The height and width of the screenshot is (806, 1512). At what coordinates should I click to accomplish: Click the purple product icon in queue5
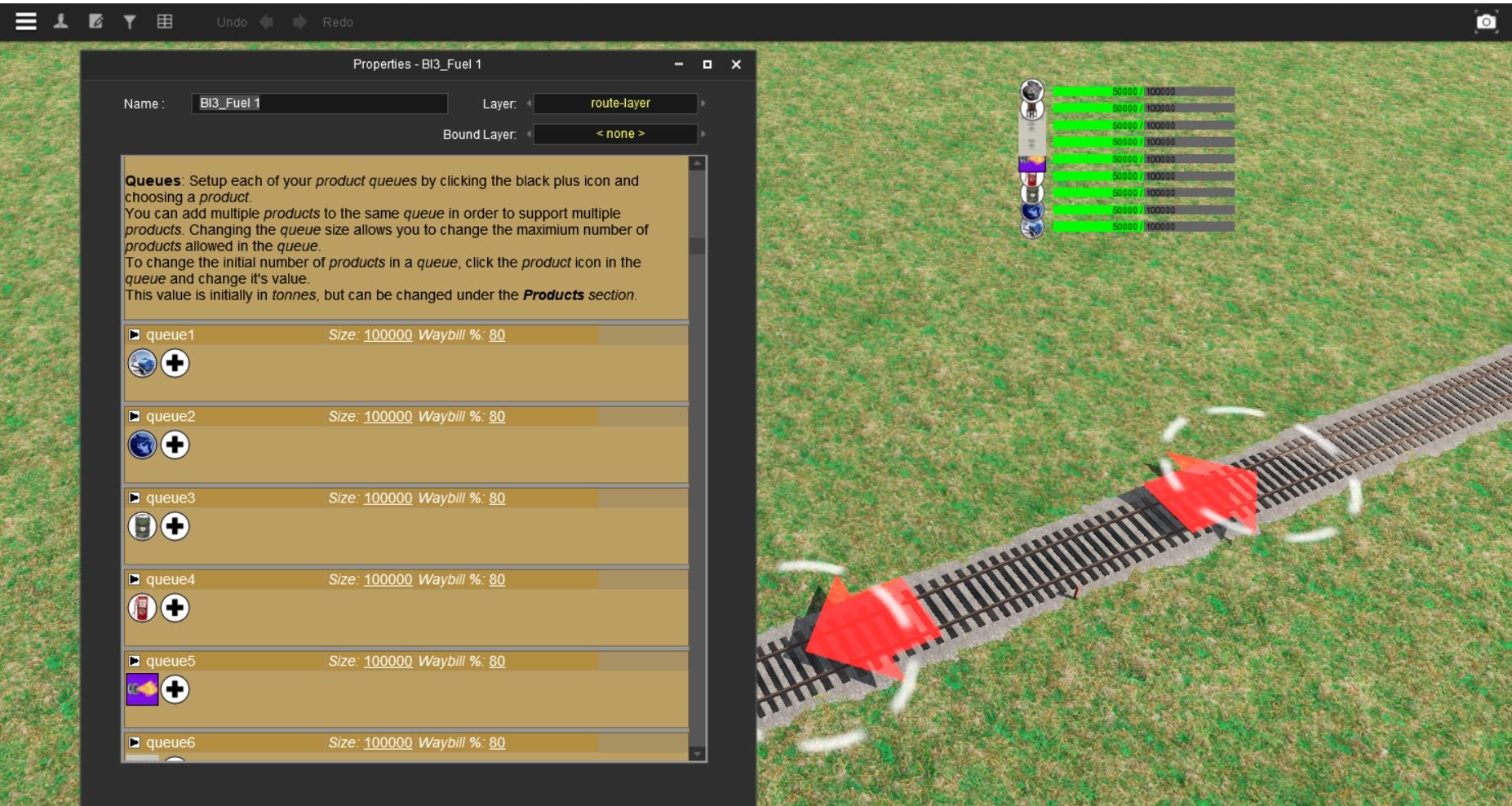tap(142, 689)
